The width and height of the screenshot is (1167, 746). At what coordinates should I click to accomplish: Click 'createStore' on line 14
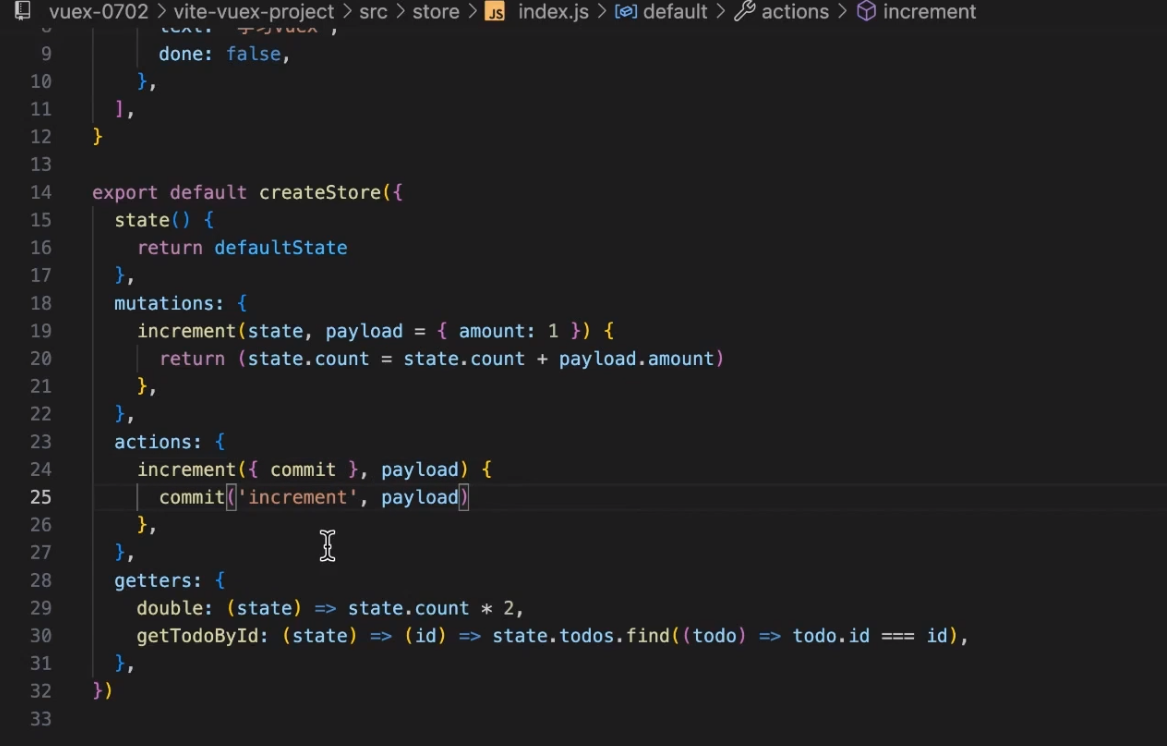tap(320, 192)
